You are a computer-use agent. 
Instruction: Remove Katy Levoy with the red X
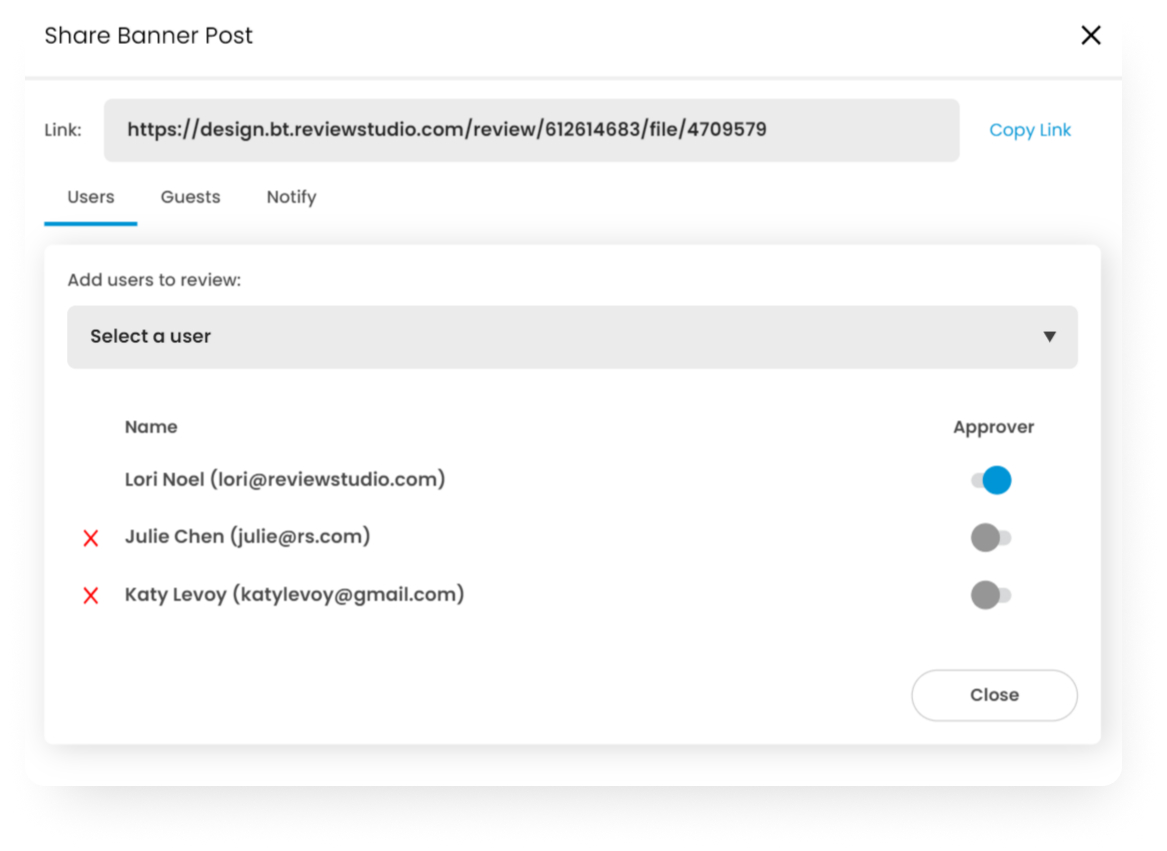point(91,596)
